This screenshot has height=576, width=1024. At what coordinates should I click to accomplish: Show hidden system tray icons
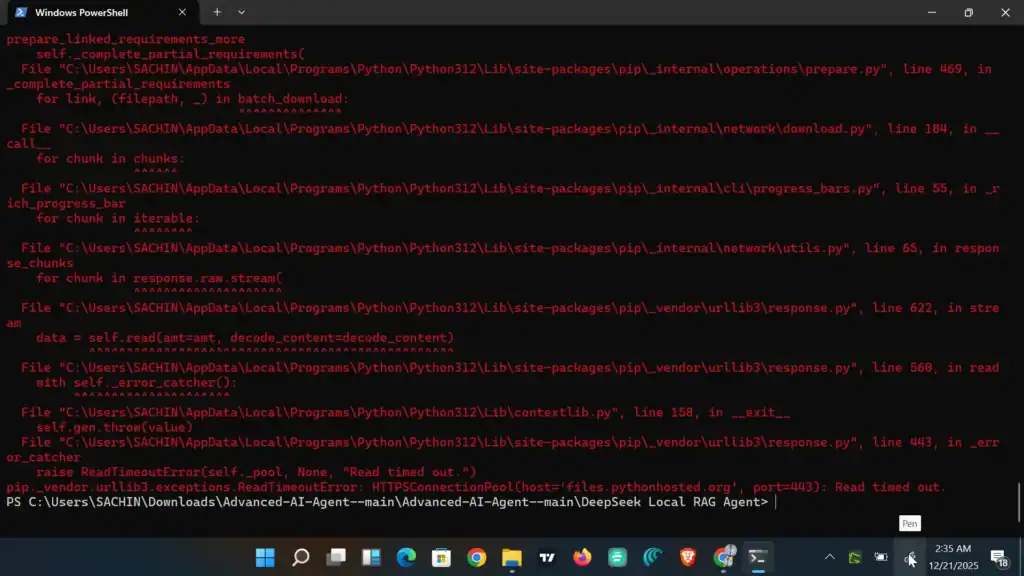[829, 557]
